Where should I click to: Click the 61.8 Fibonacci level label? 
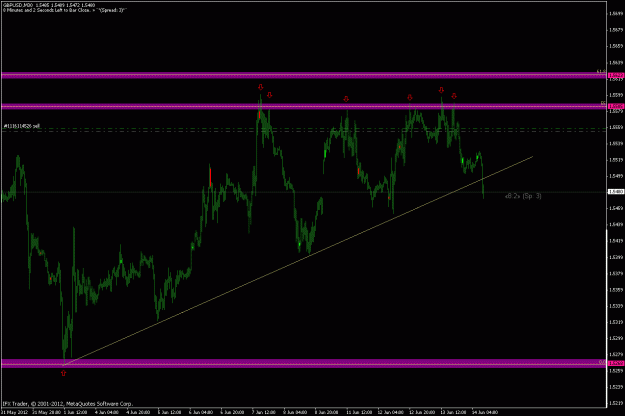point(601,71)
